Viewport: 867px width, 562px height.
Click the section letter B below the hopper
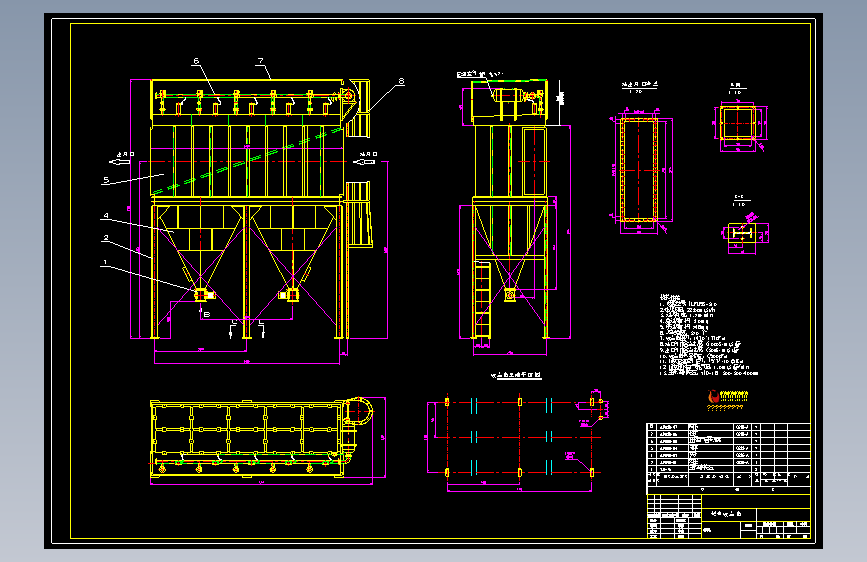pyautogui.click(x=207, y=314)
